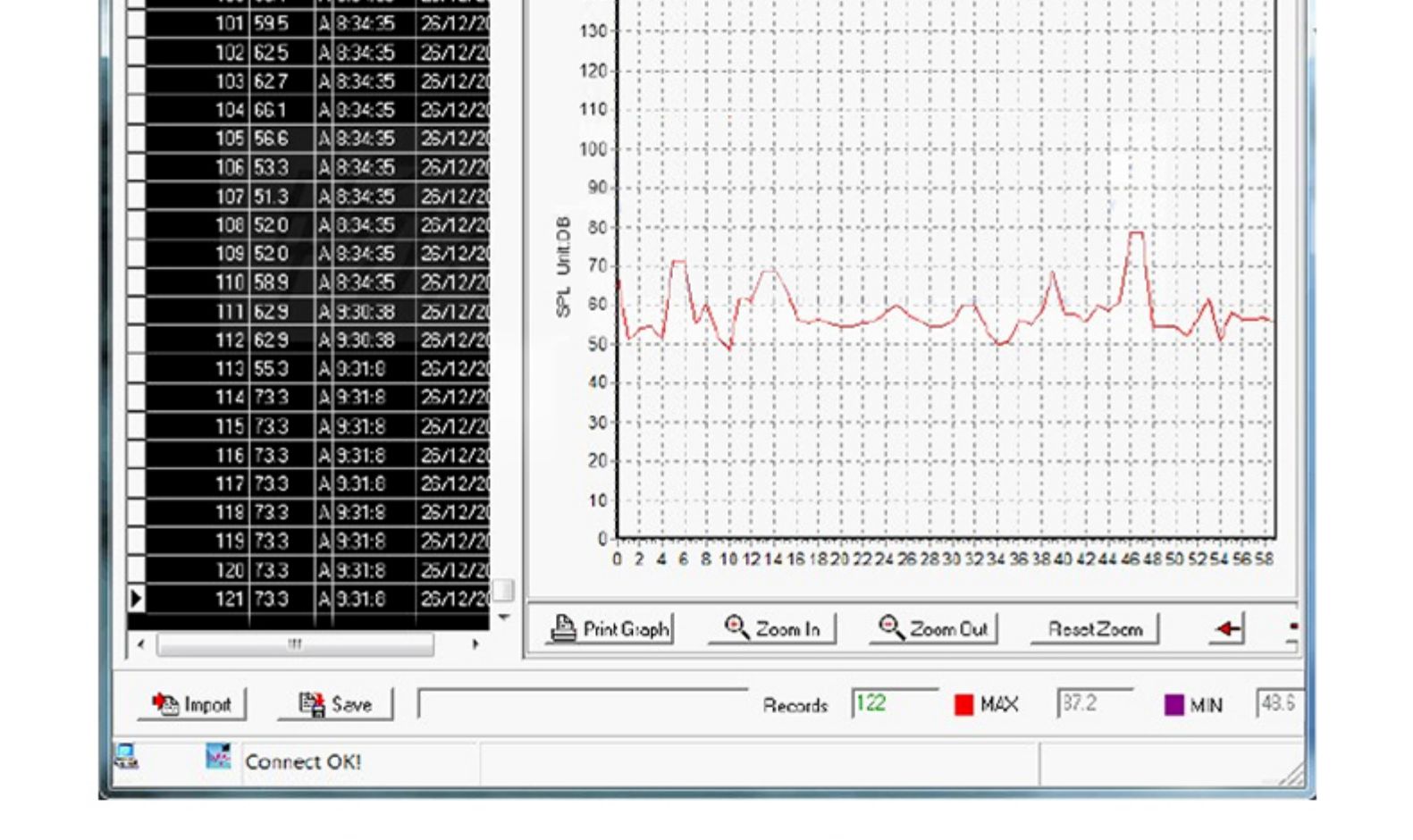This screenshot has width=1413, height=840.
Task: Click the table's horizontal scrollbar left arrow
Action: [x=141, y=643]
